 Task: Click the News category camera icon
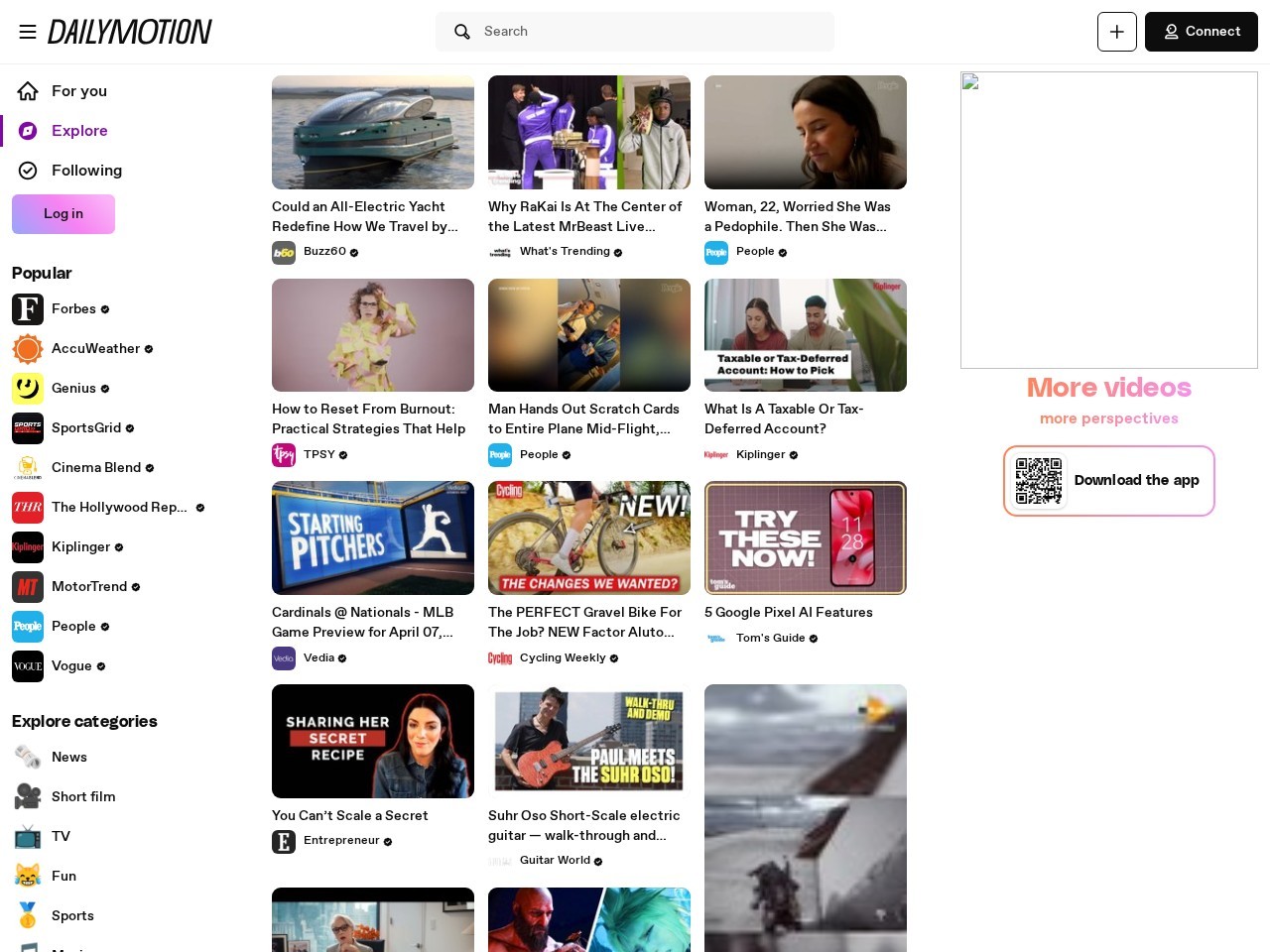tap(28, 757)
